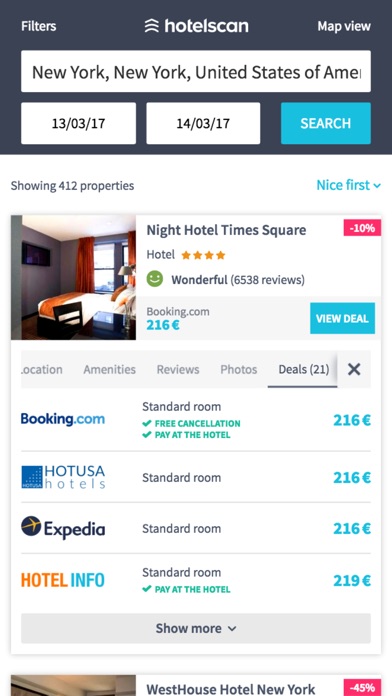Viewport: 392px width, 696px height.
Task: Select the check-in date 13/03/17 field
Action: (x=79, y=123)
